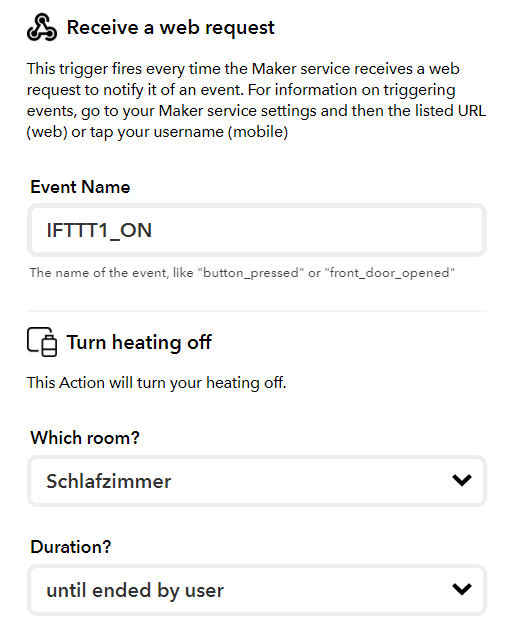Click the Receive a web request heading
This screenshot has width=512, height=639.
170,28
